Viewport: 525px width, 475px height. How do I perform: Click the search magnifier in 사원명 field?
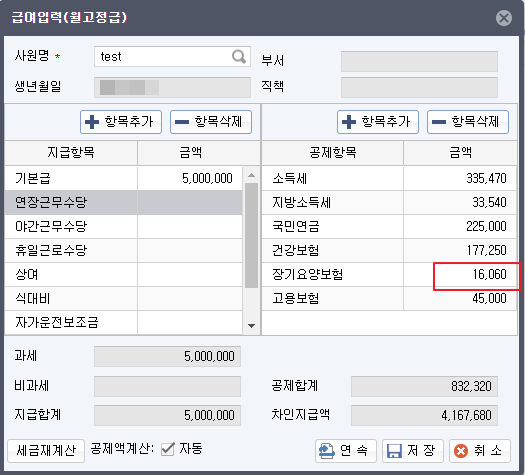[239, 57]
